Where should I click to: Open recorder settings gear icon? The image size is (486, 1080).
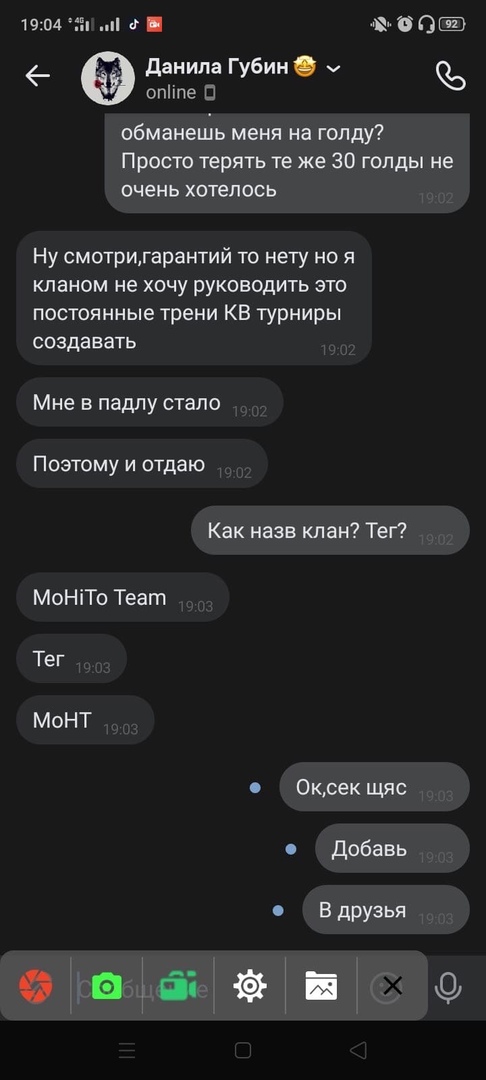tap(250, 986)
